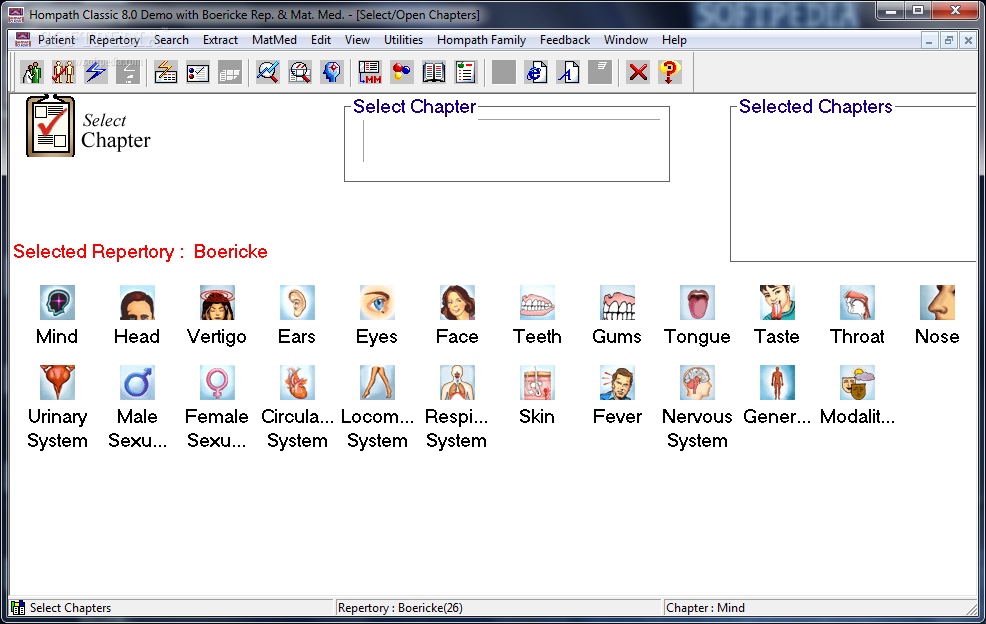Screen dimensions: 986x624
Task: Open the Urinary System chapter
Action: 57,382
